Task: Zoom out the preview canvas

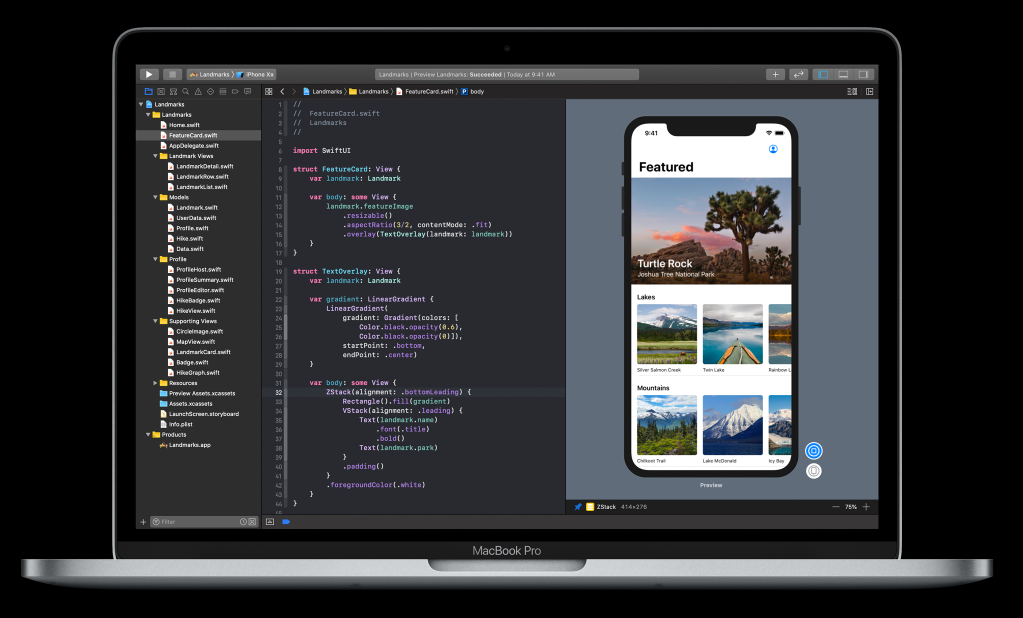Action: [x=836, y=506]
